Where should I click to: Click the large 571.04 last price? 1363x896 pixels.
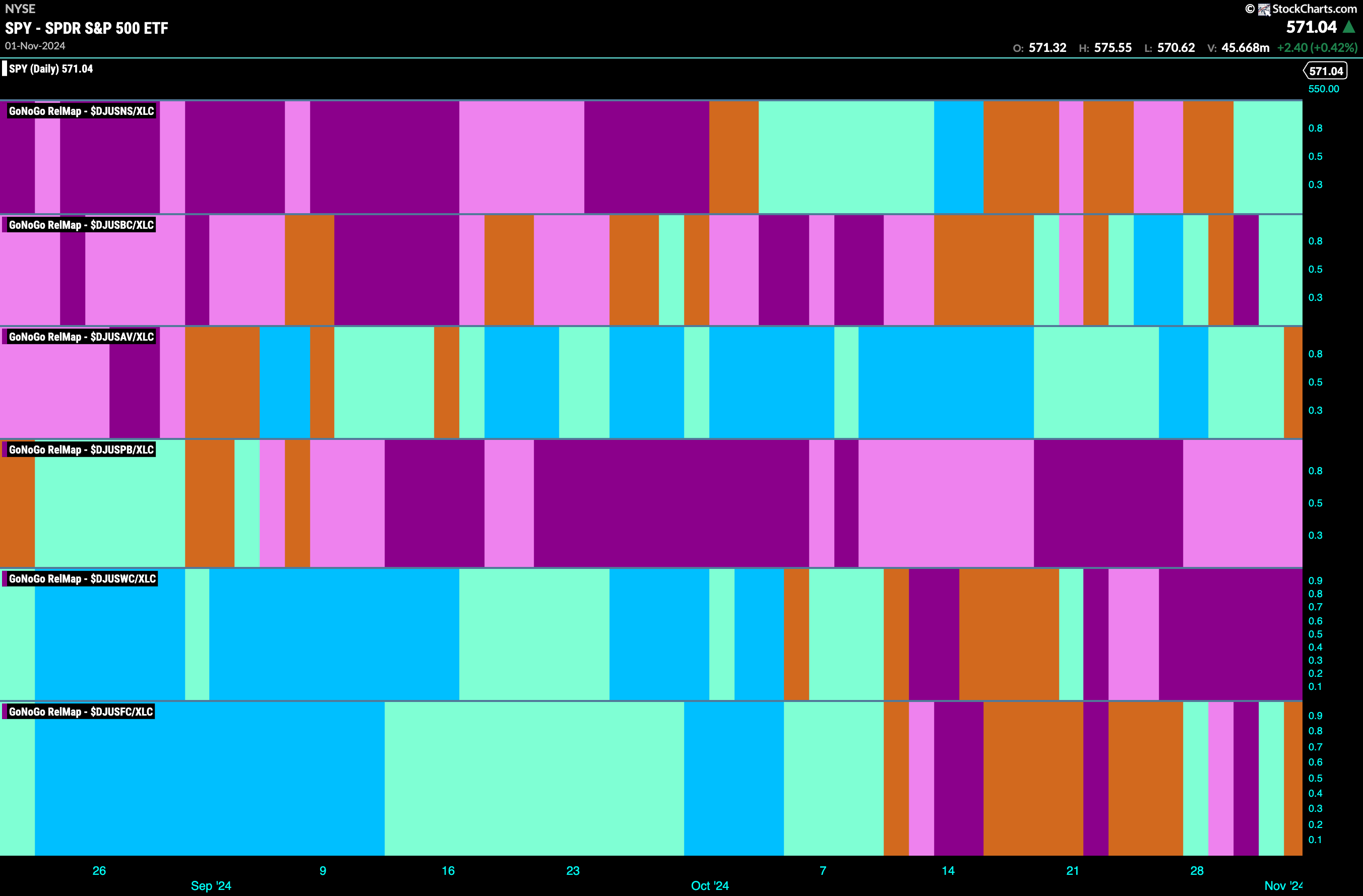1311,27
